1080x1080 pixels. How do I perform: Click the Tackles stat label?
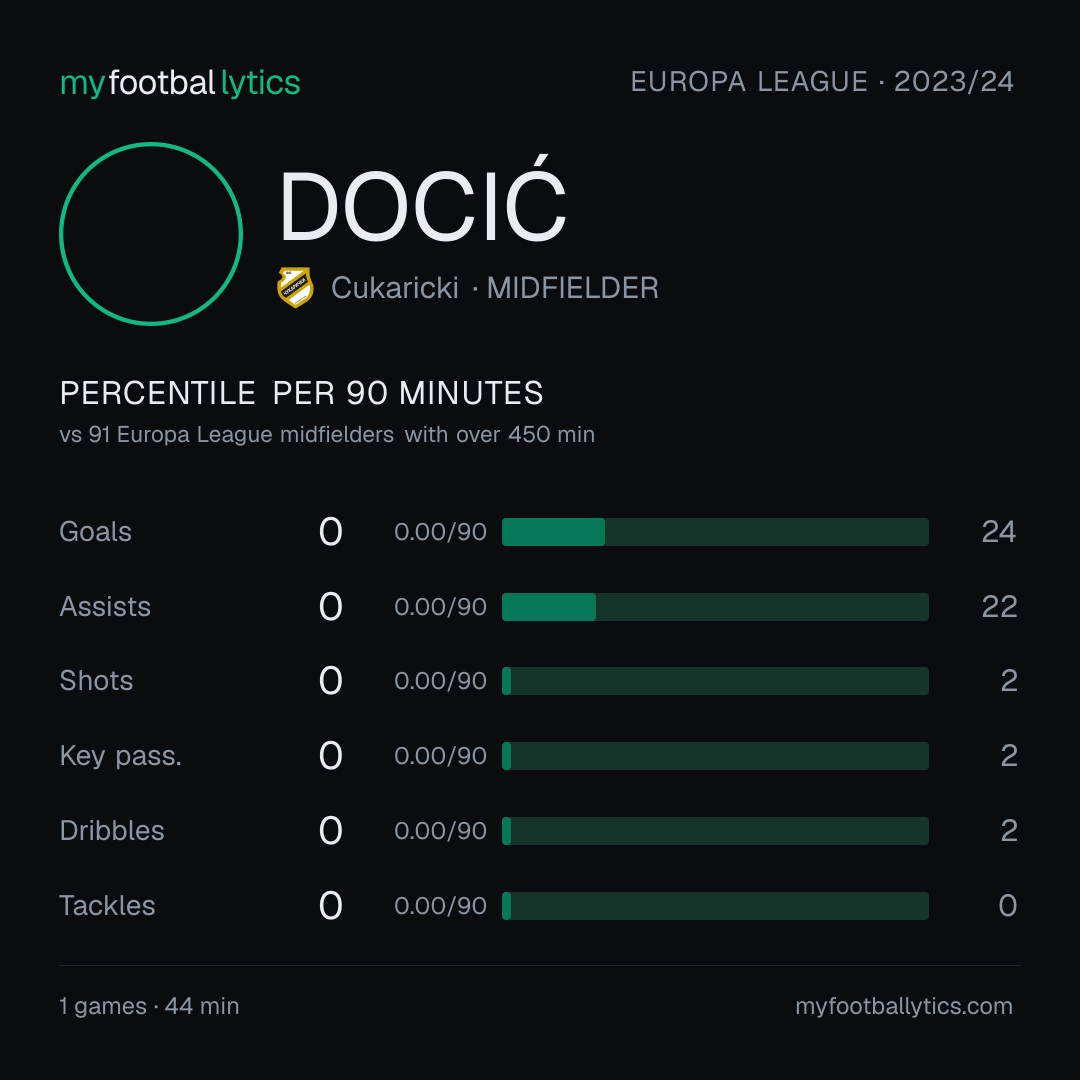click(107, 906)
